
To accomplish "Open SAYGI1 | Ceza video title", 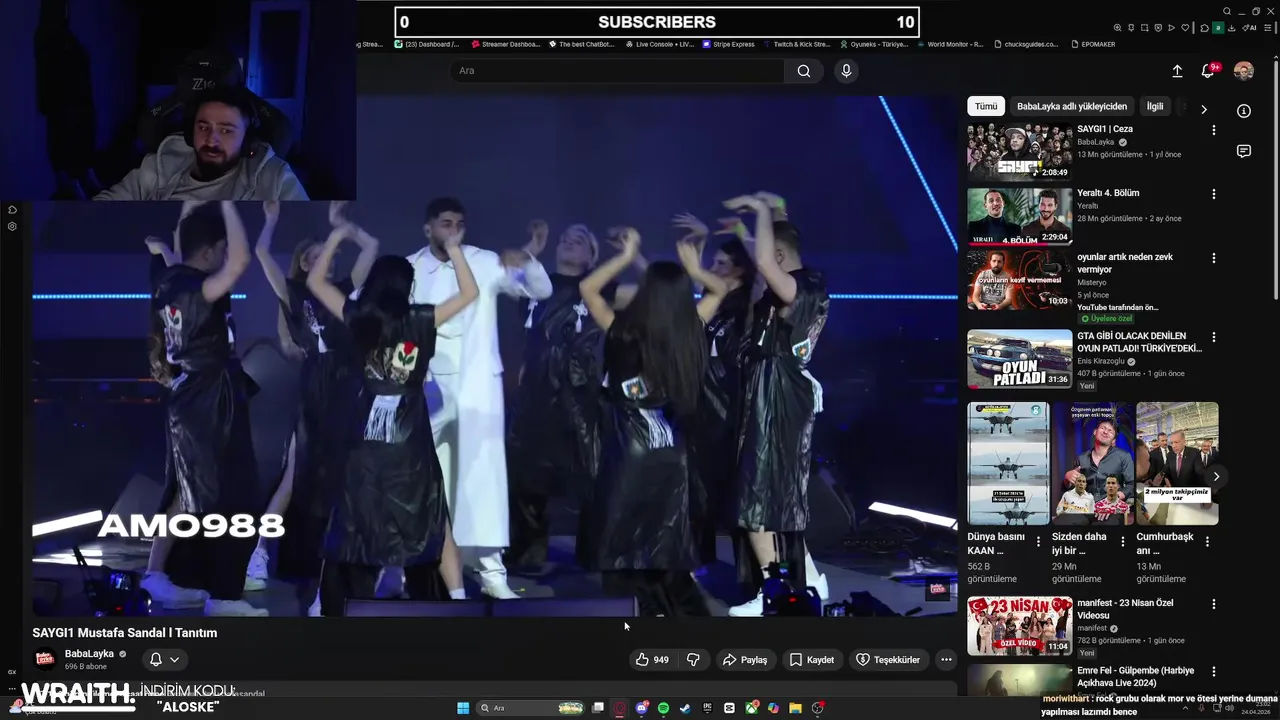I will tap(1105, 129).
